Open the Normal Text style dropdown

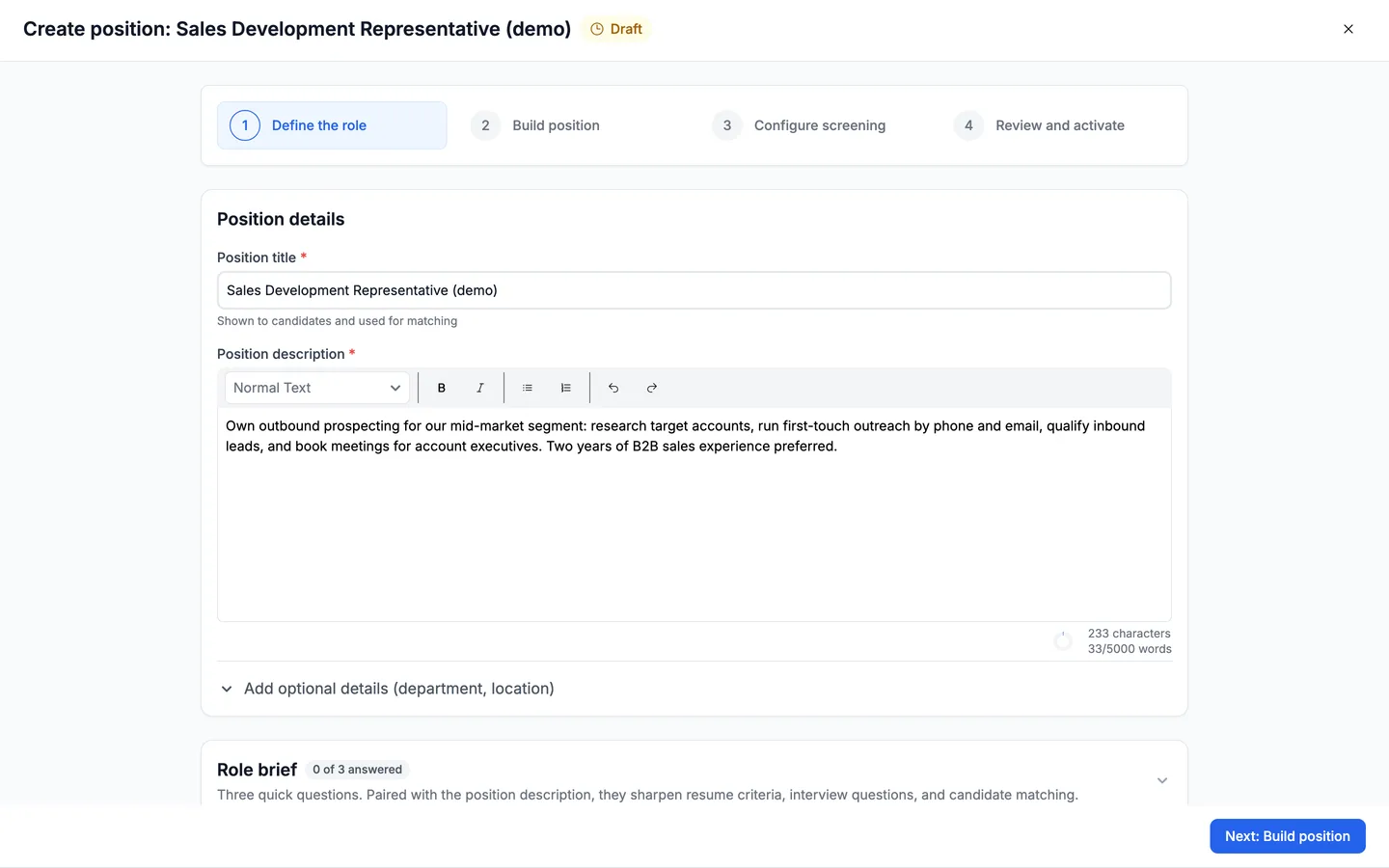pyautogui.click(x=317, y=388)
